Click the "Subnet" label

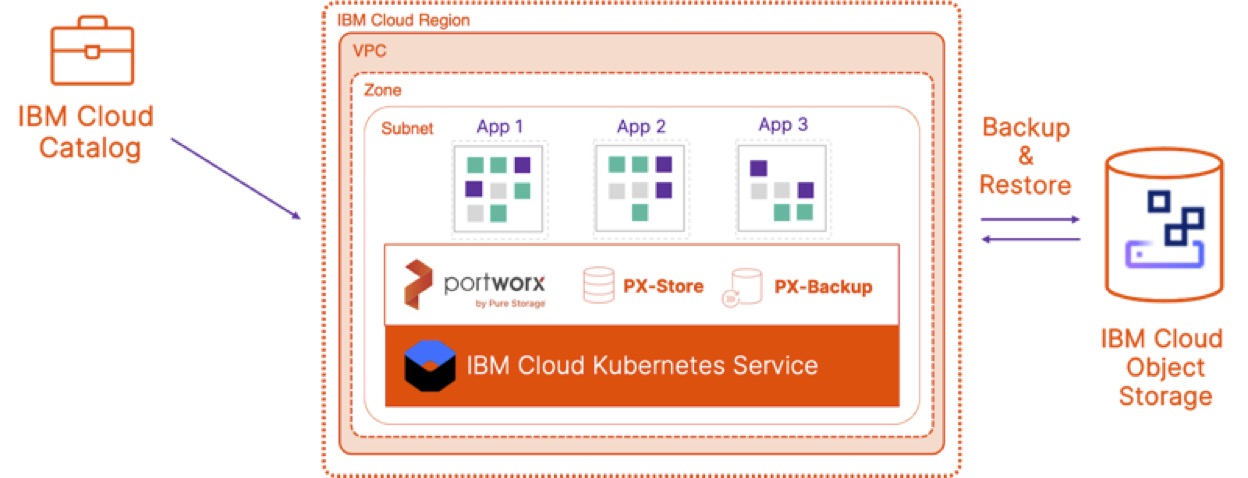(407, 130)
